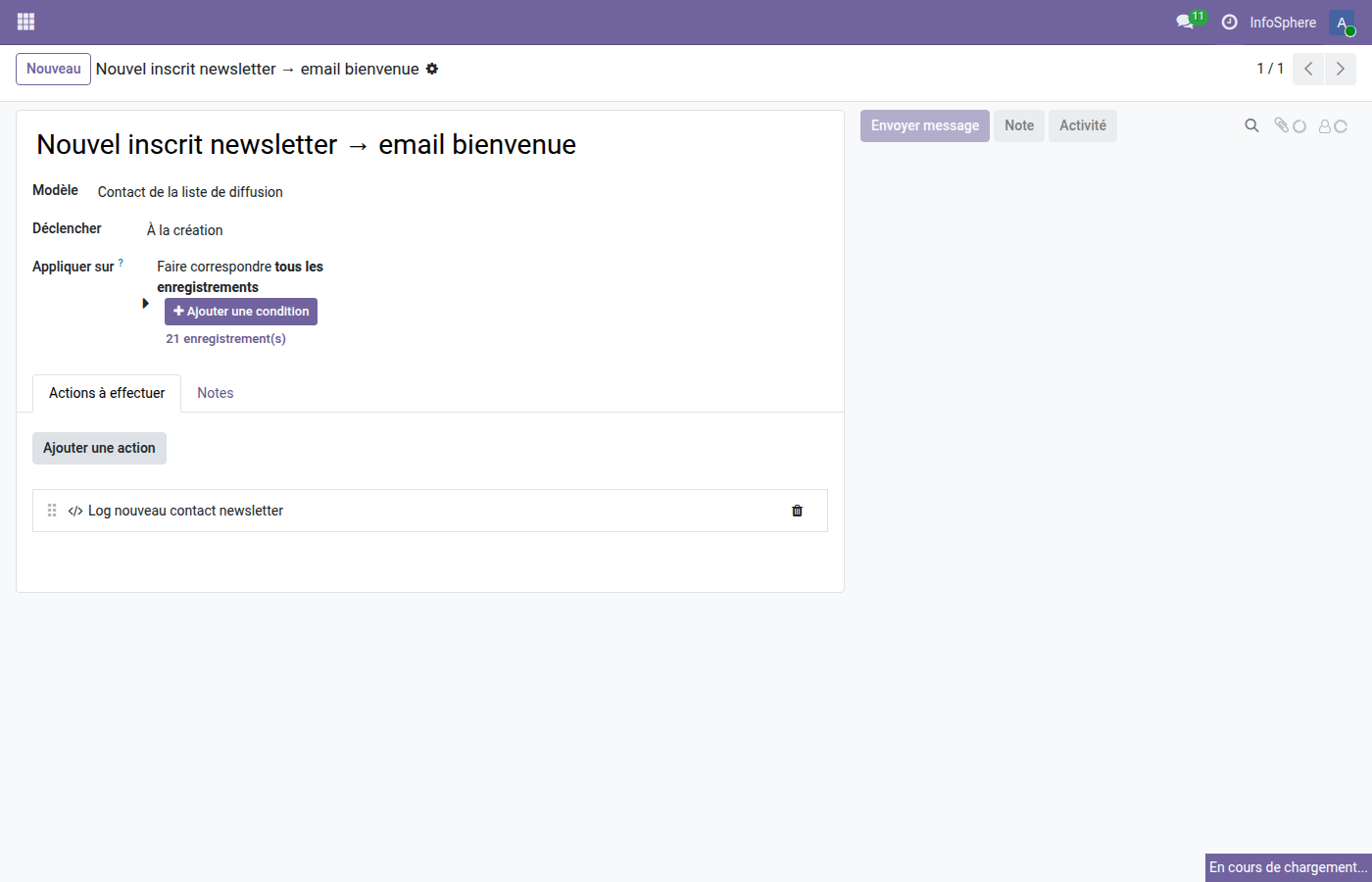Image resolution: width=1372 pixels, height=882 pixels.
Task: Open attachments via the paperclip icon
Action: tap(1284, 125)
